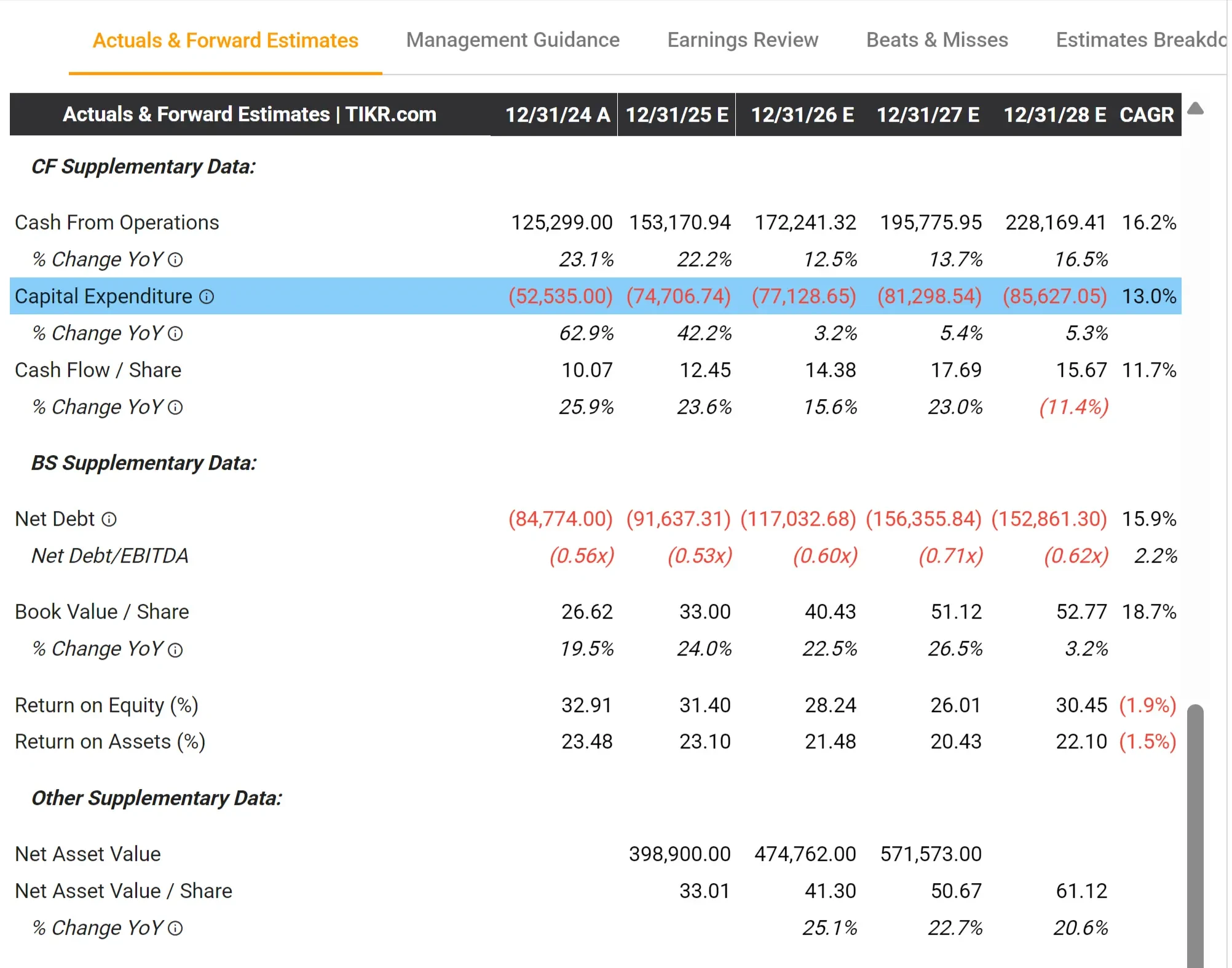Select Actuals & Forward Estimates tab

point(225,41)
